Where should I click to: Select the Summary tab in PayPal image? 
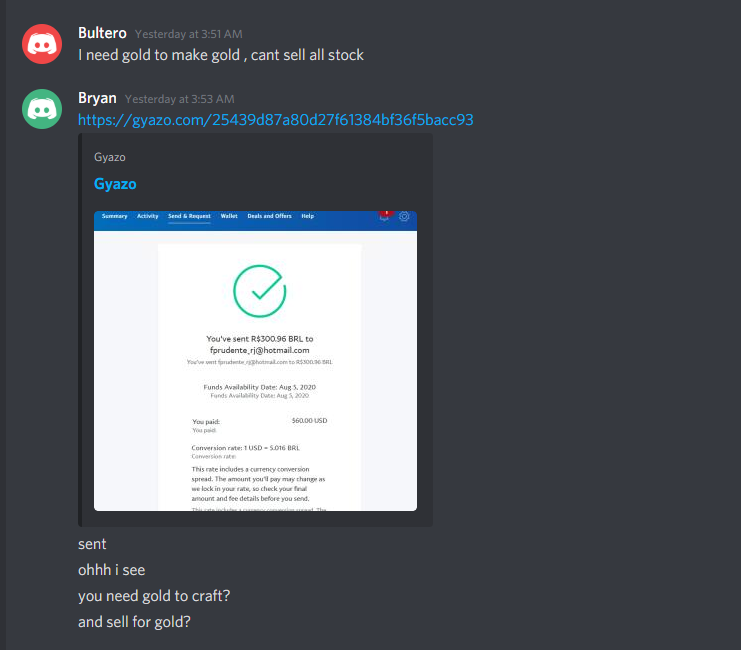pyautogui.click(x=114, y=216)
